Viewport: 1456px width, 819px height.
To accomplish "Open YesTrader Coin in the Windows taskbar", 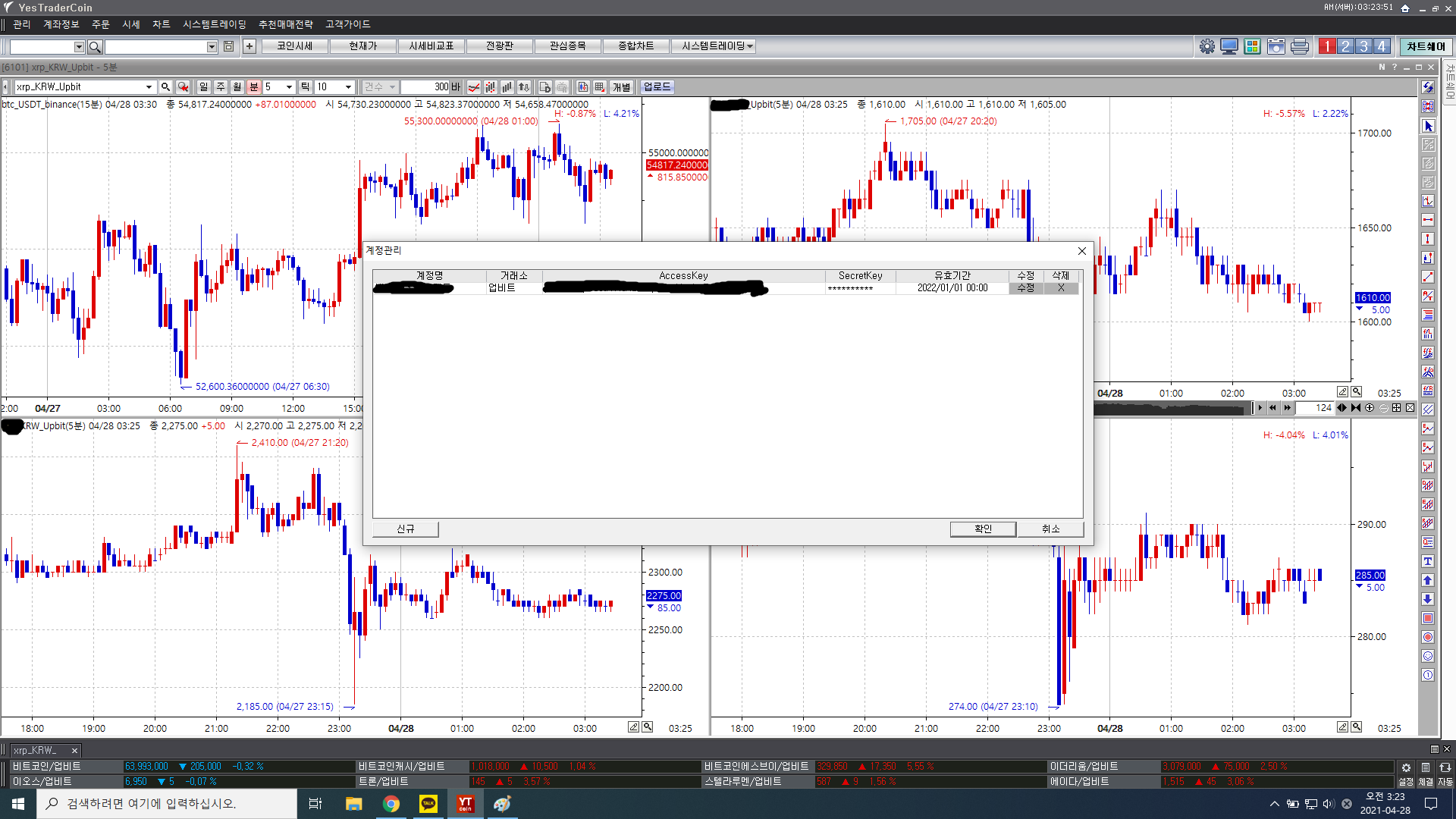I will pyautogui.click(x=465, y=804).
